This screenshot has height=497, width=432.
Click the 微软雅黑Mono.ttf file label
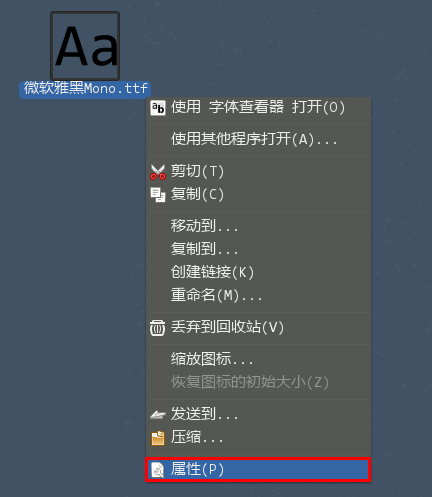pos(85,89)
